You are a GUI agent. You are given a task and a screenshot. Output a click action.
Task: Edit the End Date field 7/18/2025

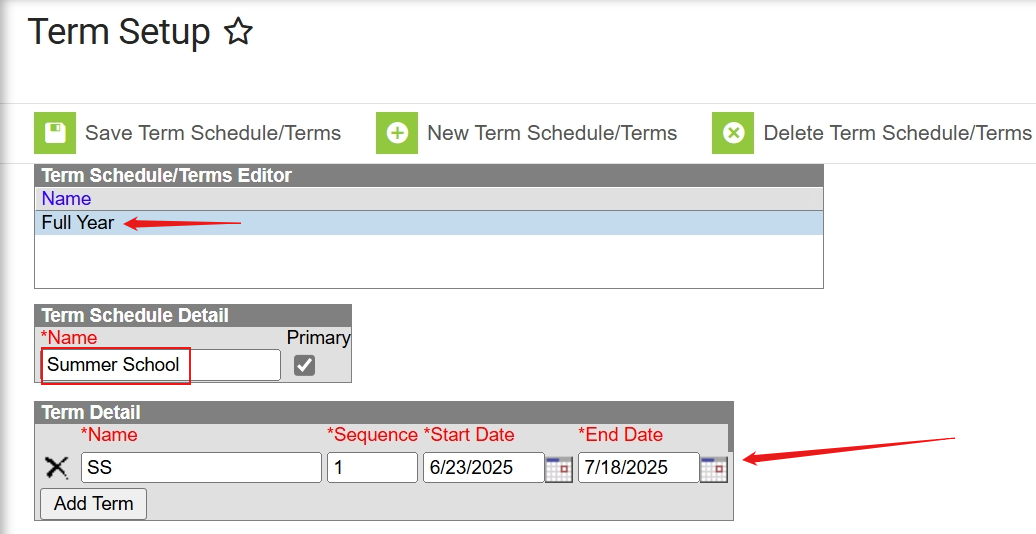point(638,468)
